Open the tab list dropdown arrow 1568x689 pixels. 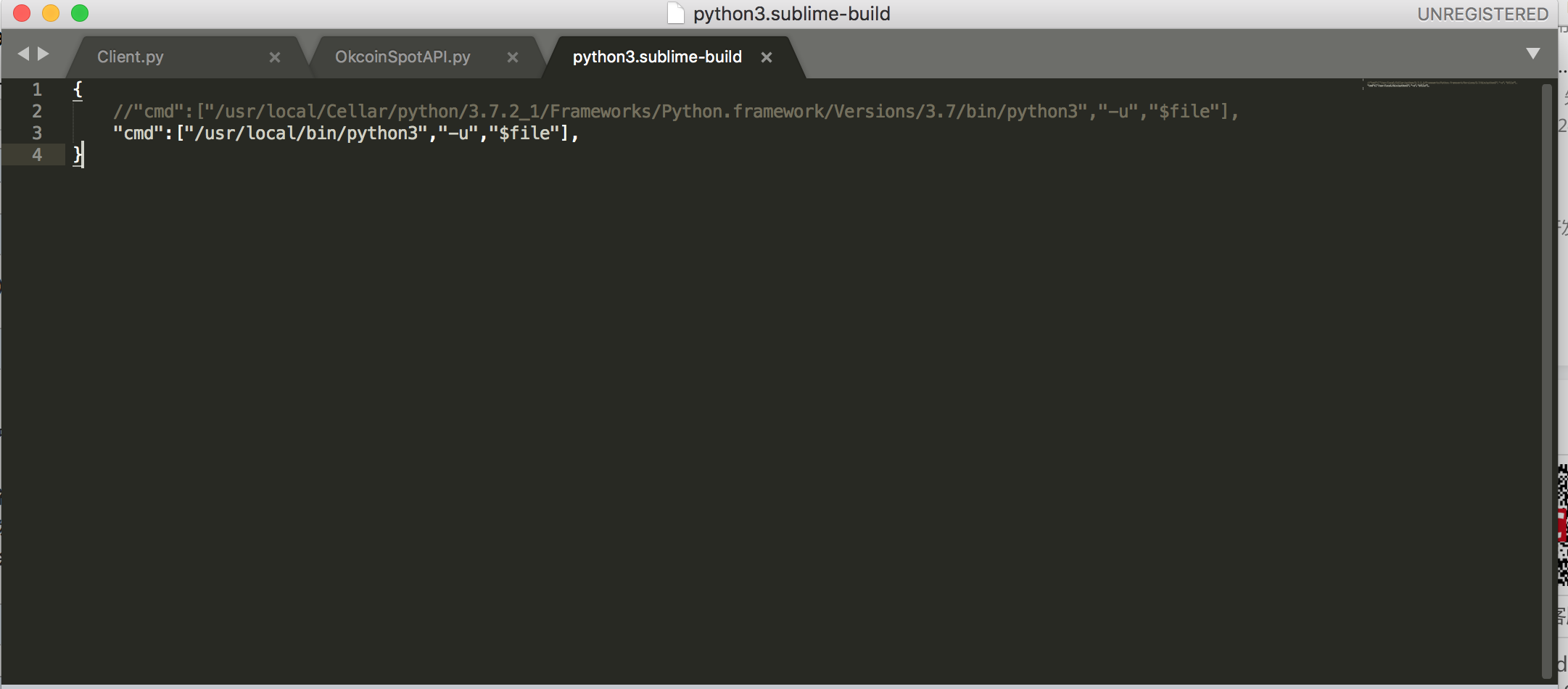tap(1532, 54)
